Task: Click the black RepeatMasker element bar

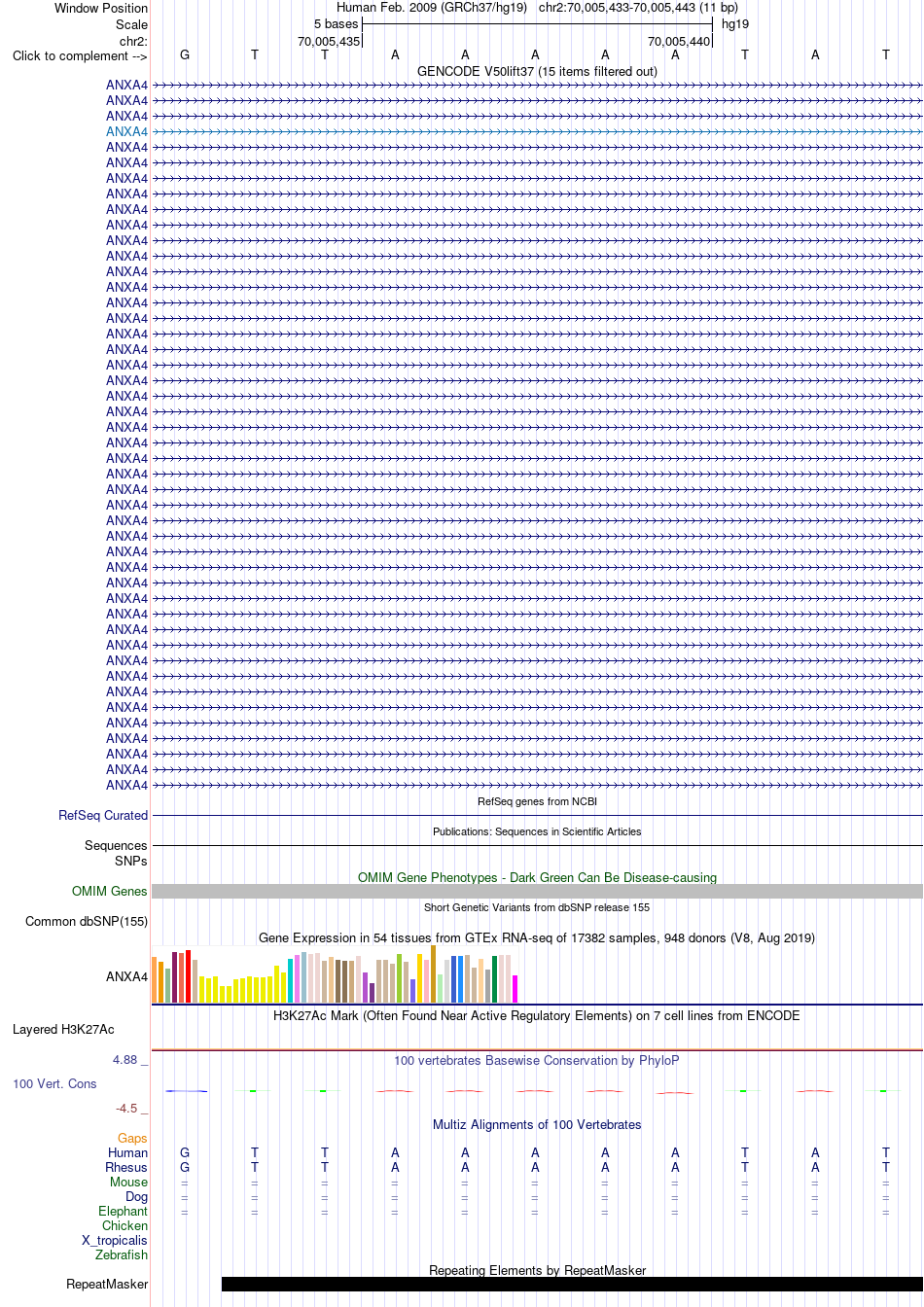Action: (x=572, y=1284)
